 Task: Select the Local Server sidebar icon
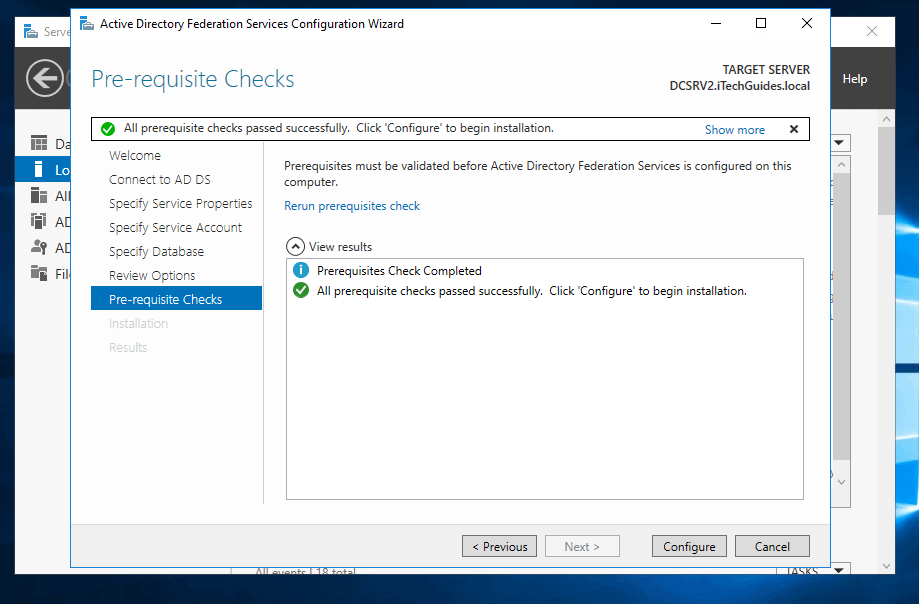tap(37, 169)
